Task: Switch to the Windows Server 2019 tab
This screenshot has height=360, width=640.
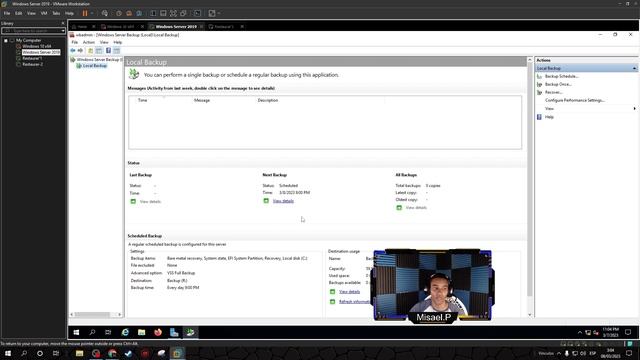Action: tap(176, 27)
